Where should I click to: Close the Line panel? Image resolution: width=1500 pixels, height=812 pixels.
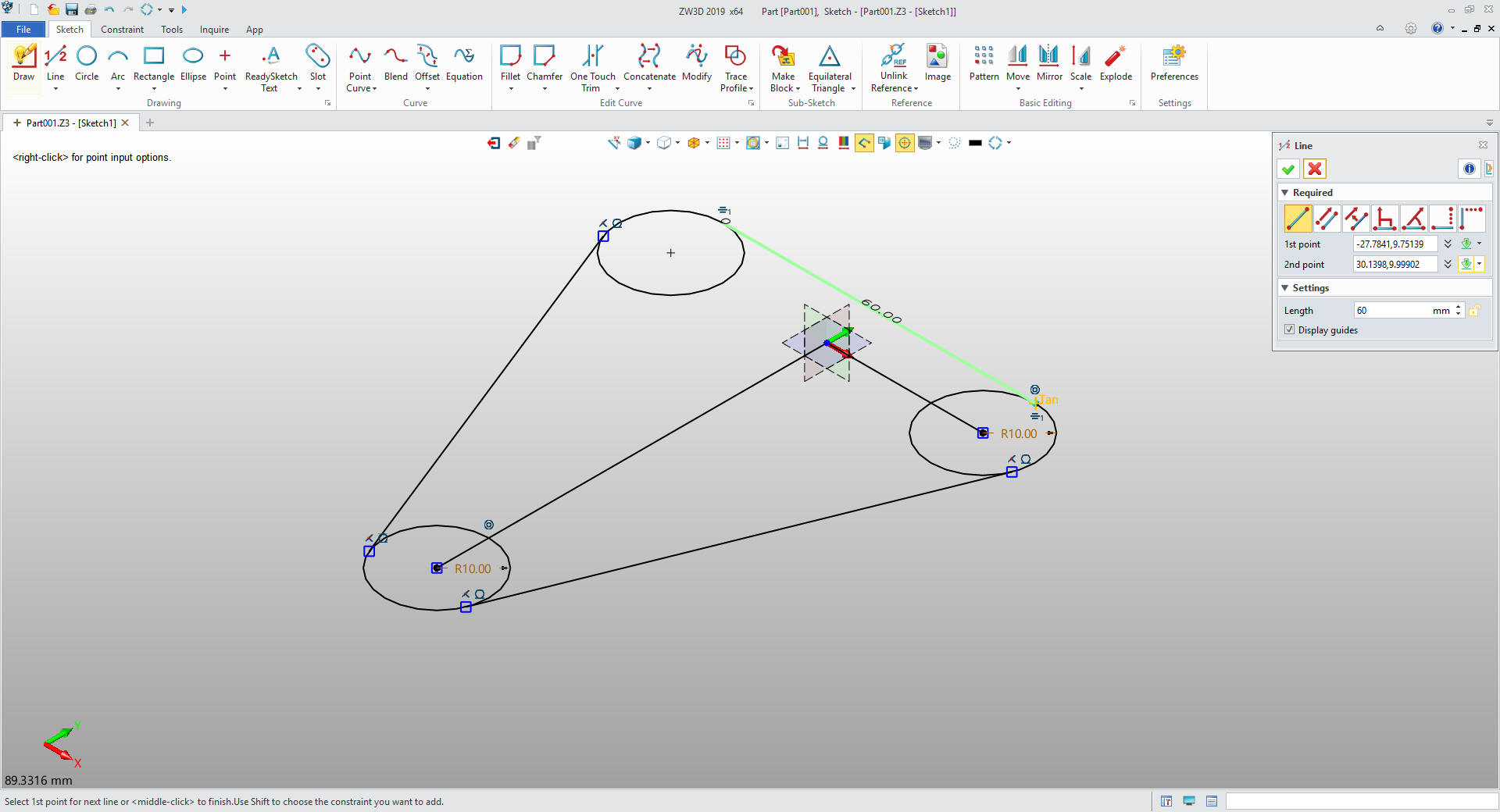[1483, 145]
